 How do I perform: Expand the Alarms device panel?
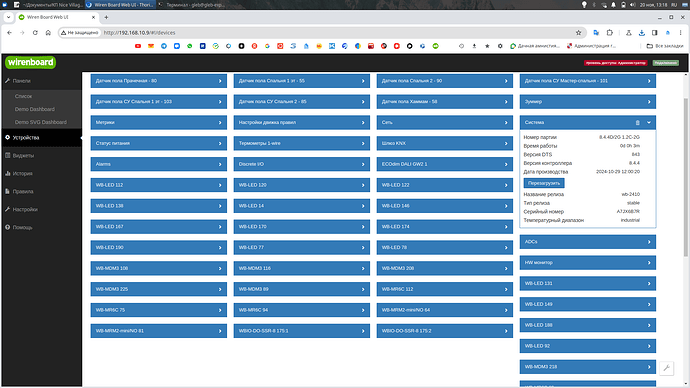(158, 164)
